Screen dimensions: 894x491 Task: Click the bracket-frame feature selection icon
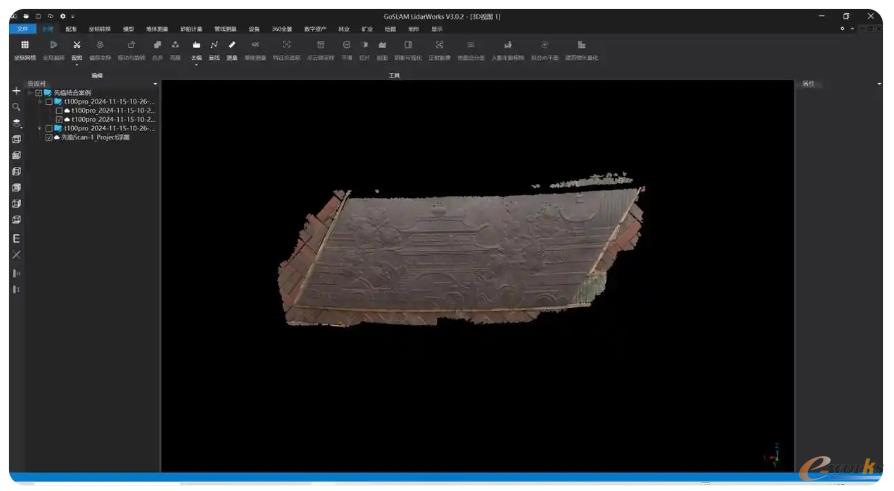click(x=286, y=44)
